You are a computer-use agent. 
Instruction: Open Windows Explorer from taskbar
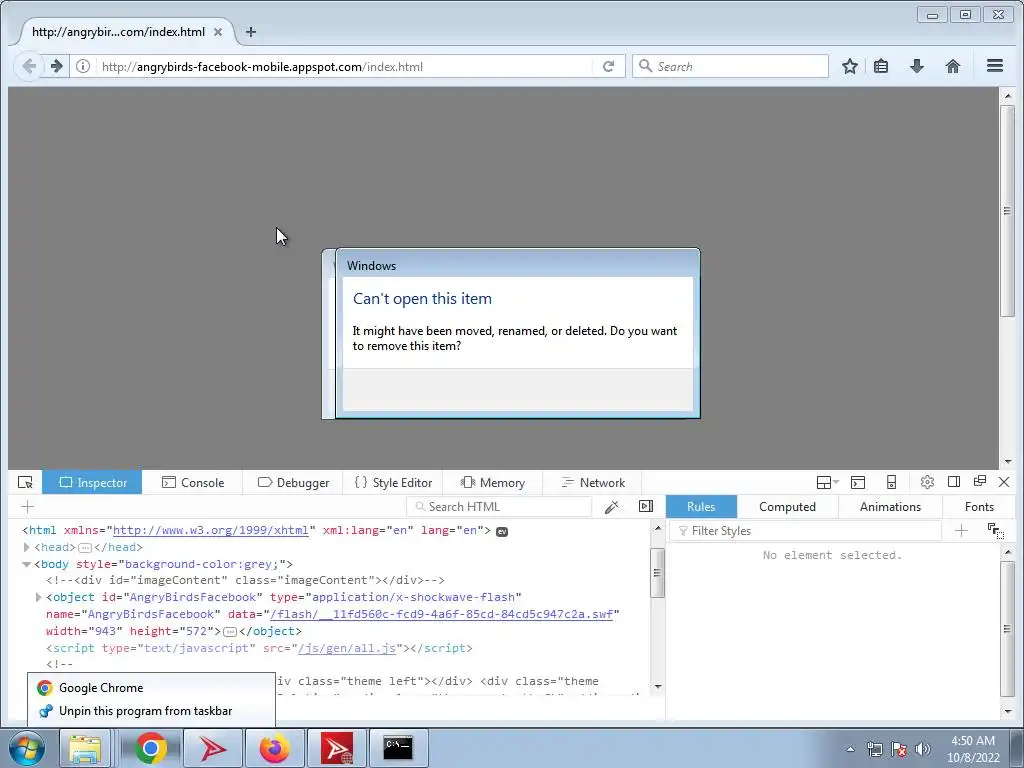coord(86,748)
